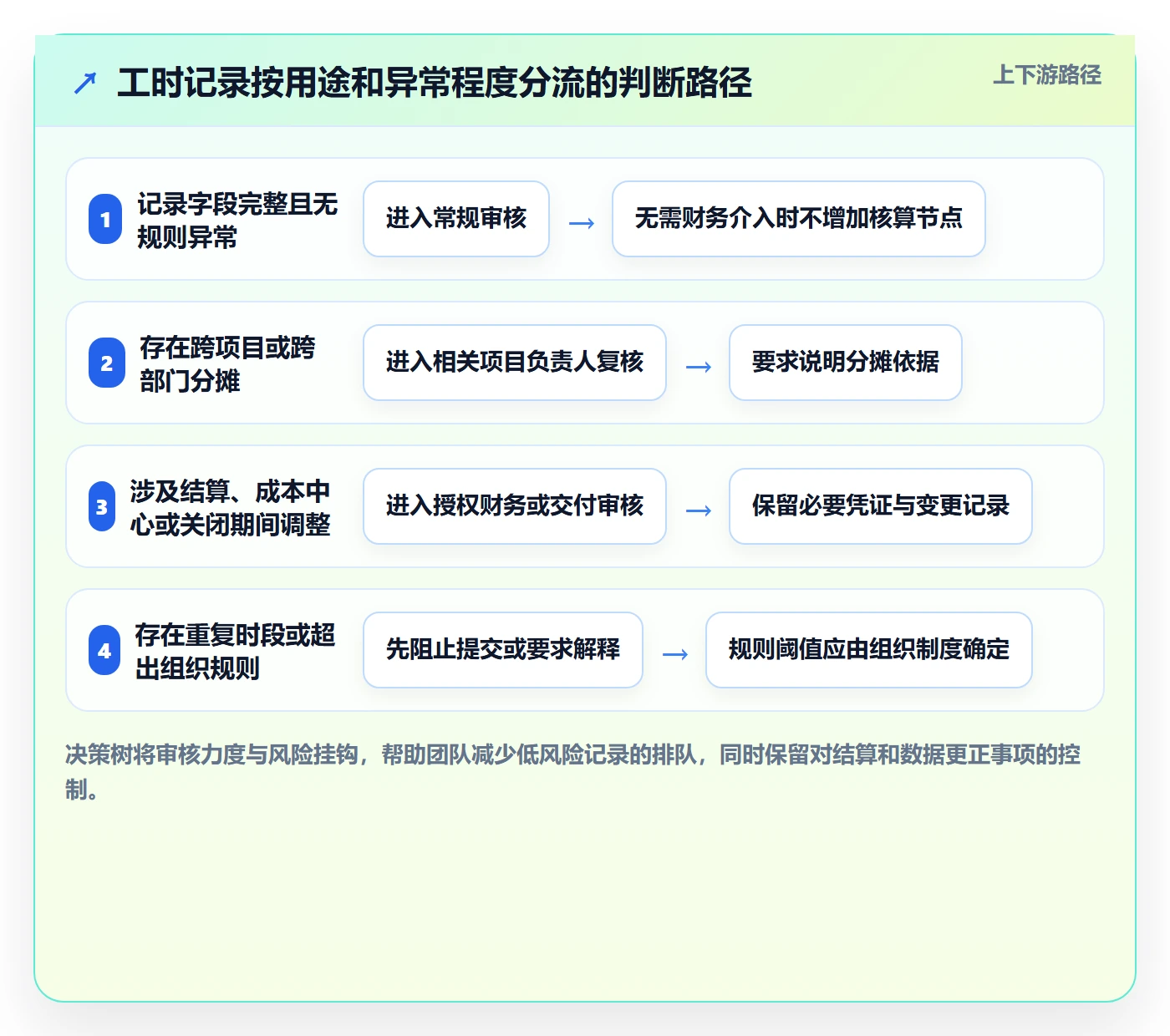Click the 进入授权财务或交付审核 box
This screenshot has width=1170, height=1036.
tap(515, 506)
